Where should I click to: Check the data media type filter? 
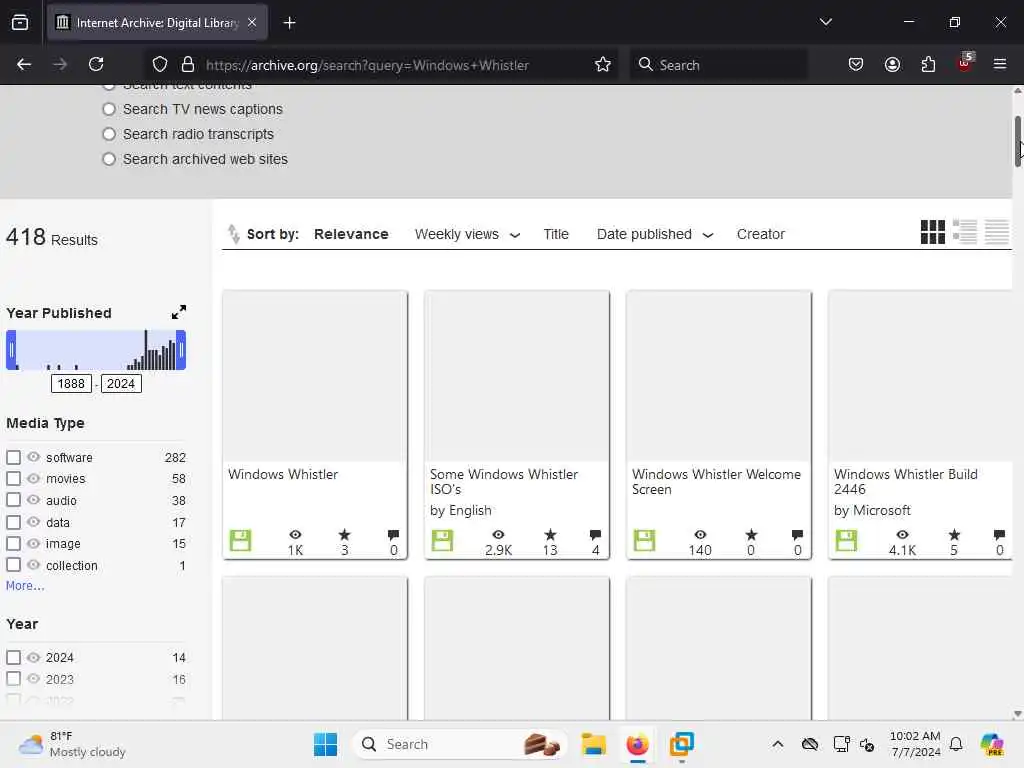[x=14, y=522]
